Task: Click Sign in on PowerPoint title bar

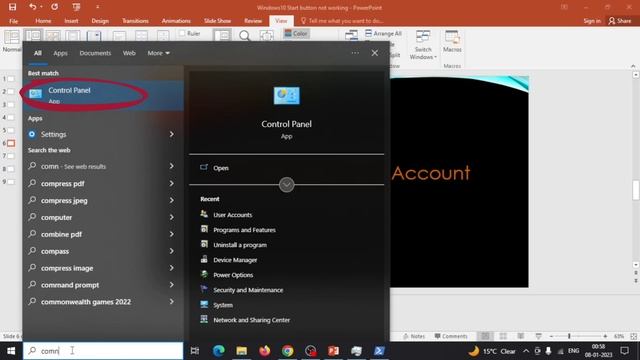Action: tap(592, 21)
